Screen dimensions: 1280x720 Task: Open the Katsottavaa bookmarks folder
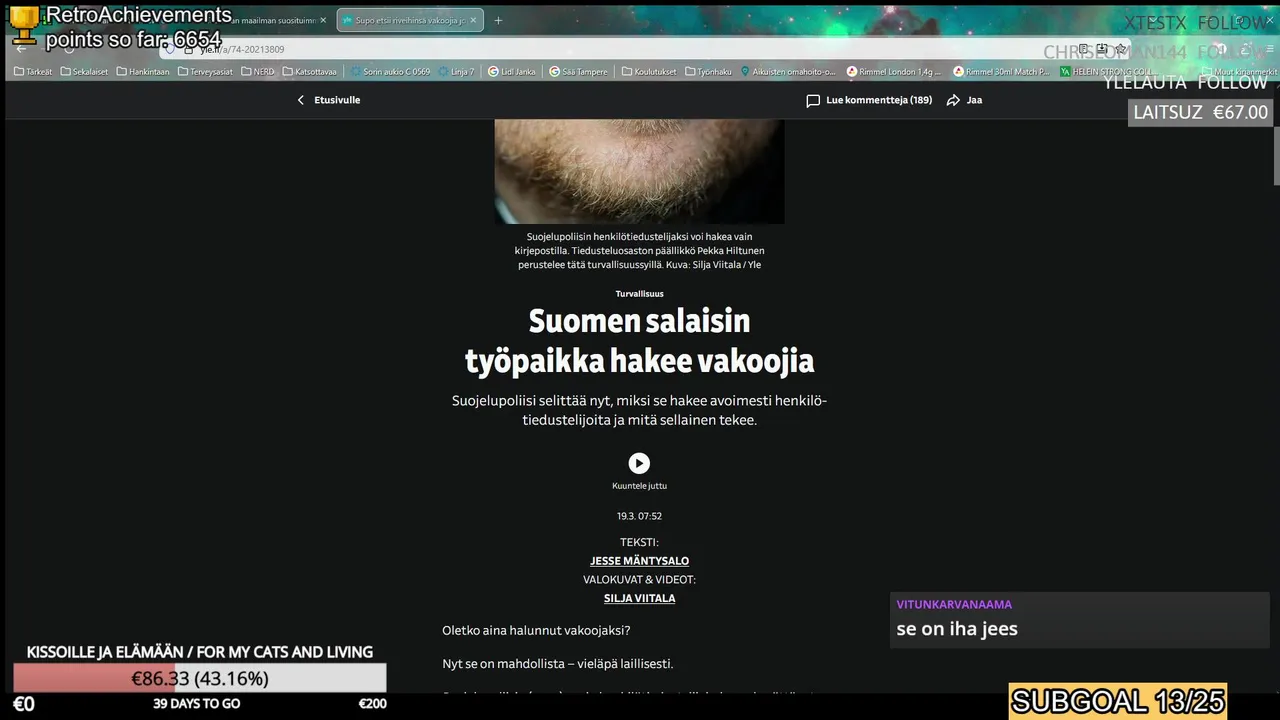[311, 72]
